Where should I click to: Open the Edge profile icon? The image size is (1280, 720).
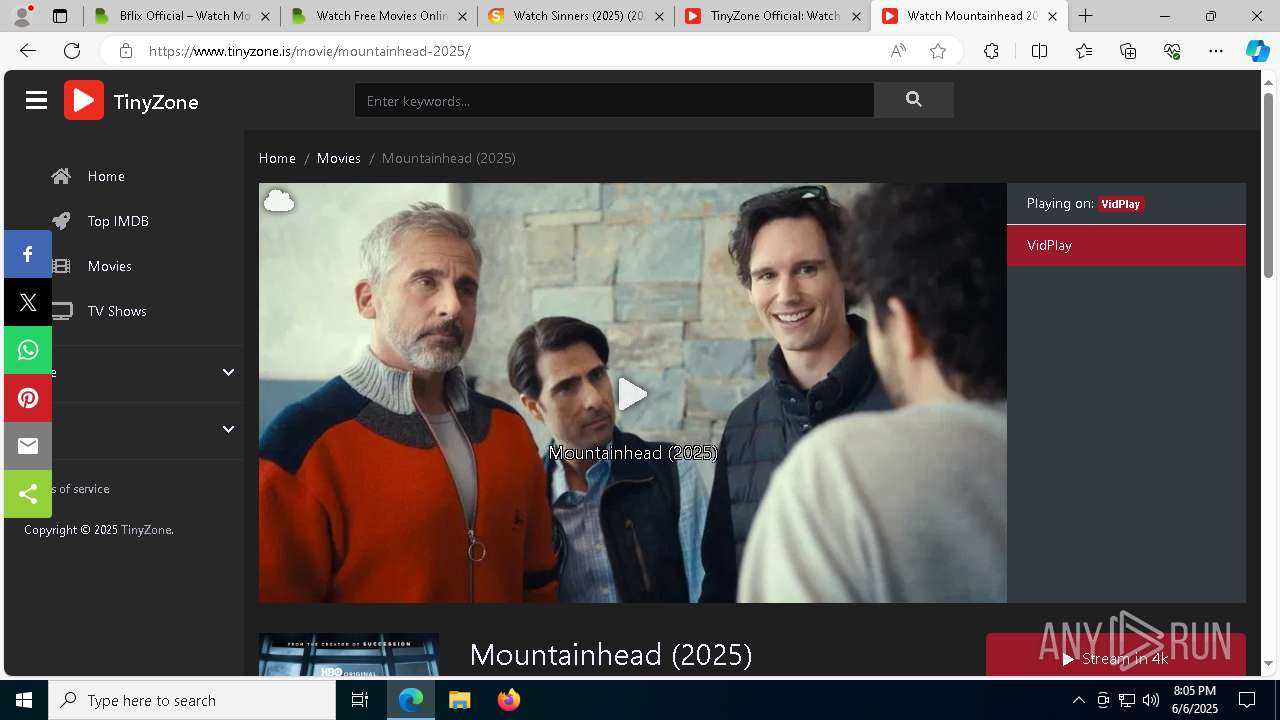click(x=22, y=16)
